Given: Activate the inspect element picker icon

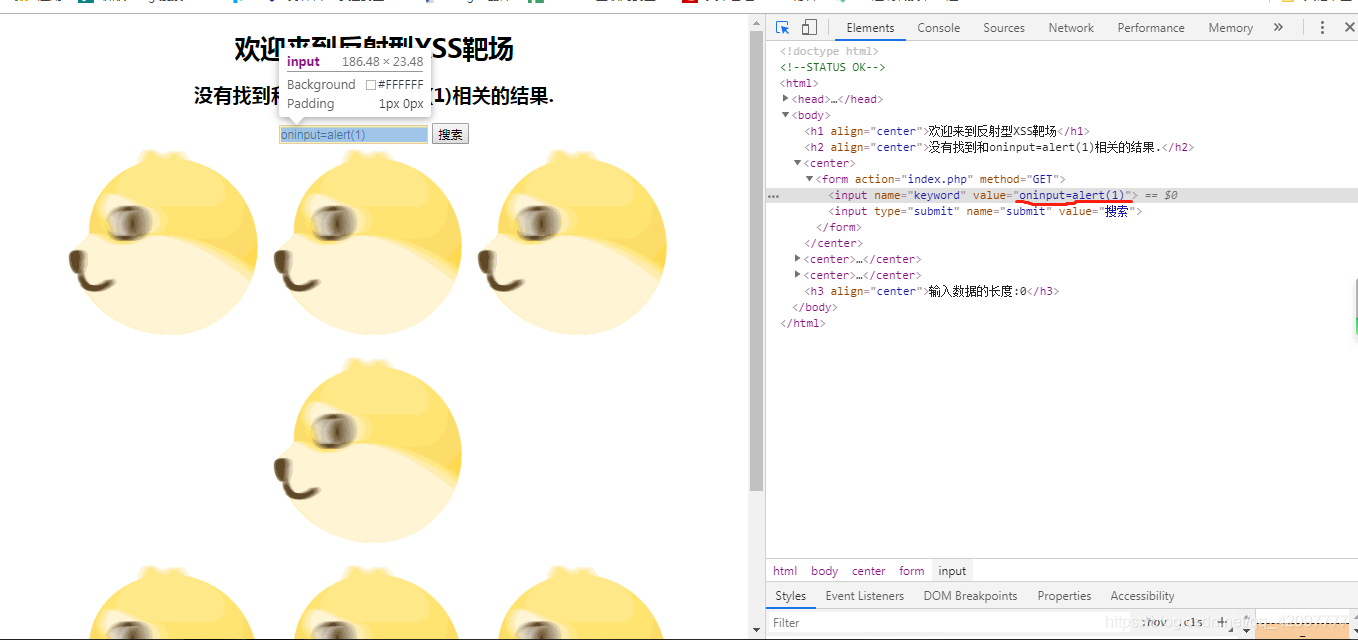Looking at the screenshot, I should (x=783, y=28).
